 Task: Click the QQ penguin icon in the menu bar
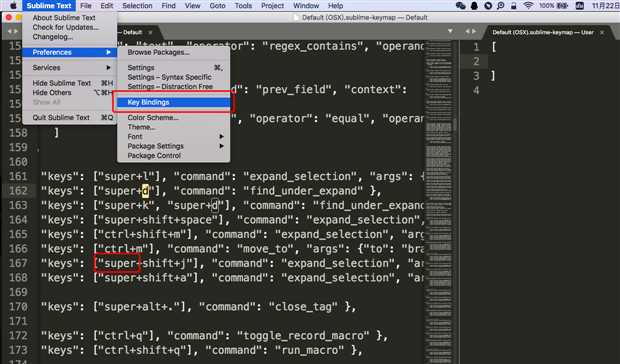pyautogui.click(x=474, y=6)
